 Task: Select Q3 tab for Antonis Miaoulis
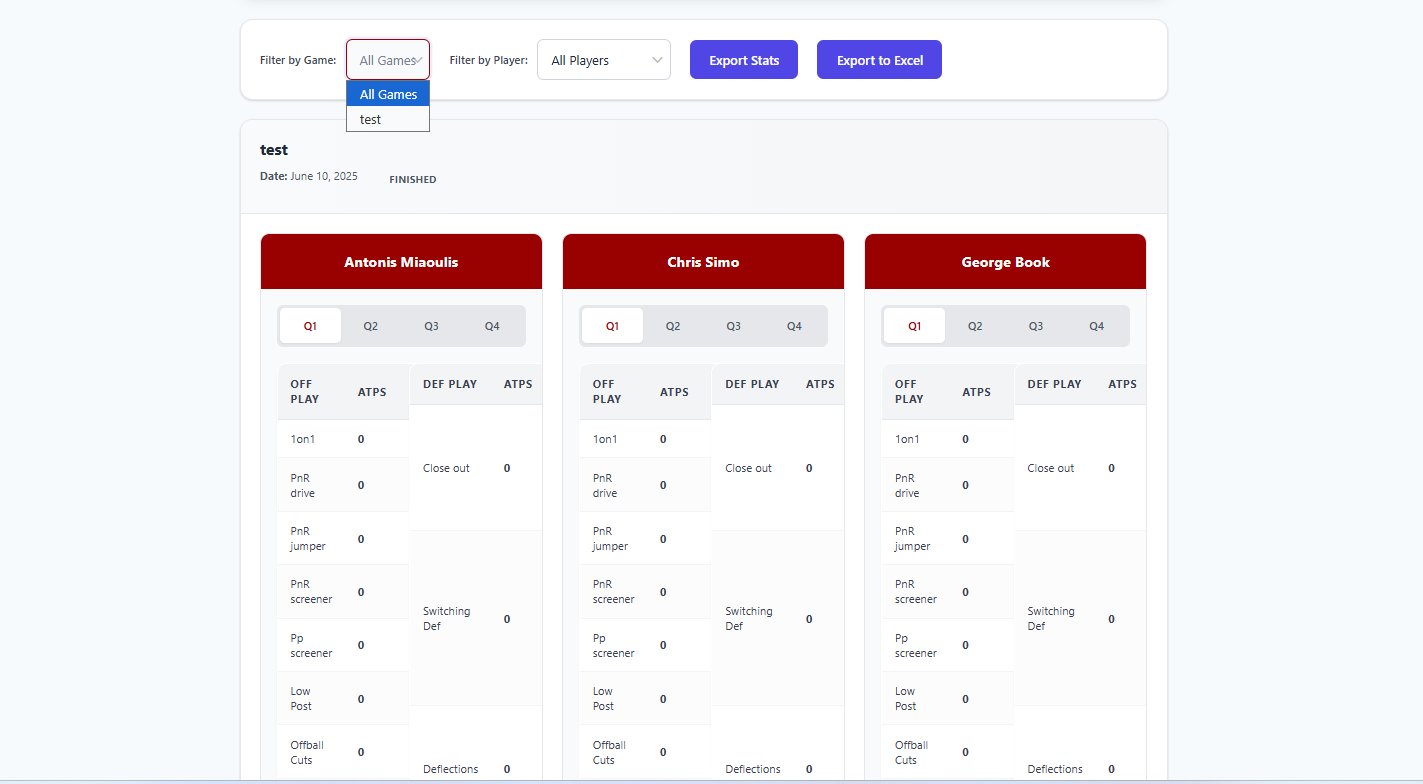(431, 326)
